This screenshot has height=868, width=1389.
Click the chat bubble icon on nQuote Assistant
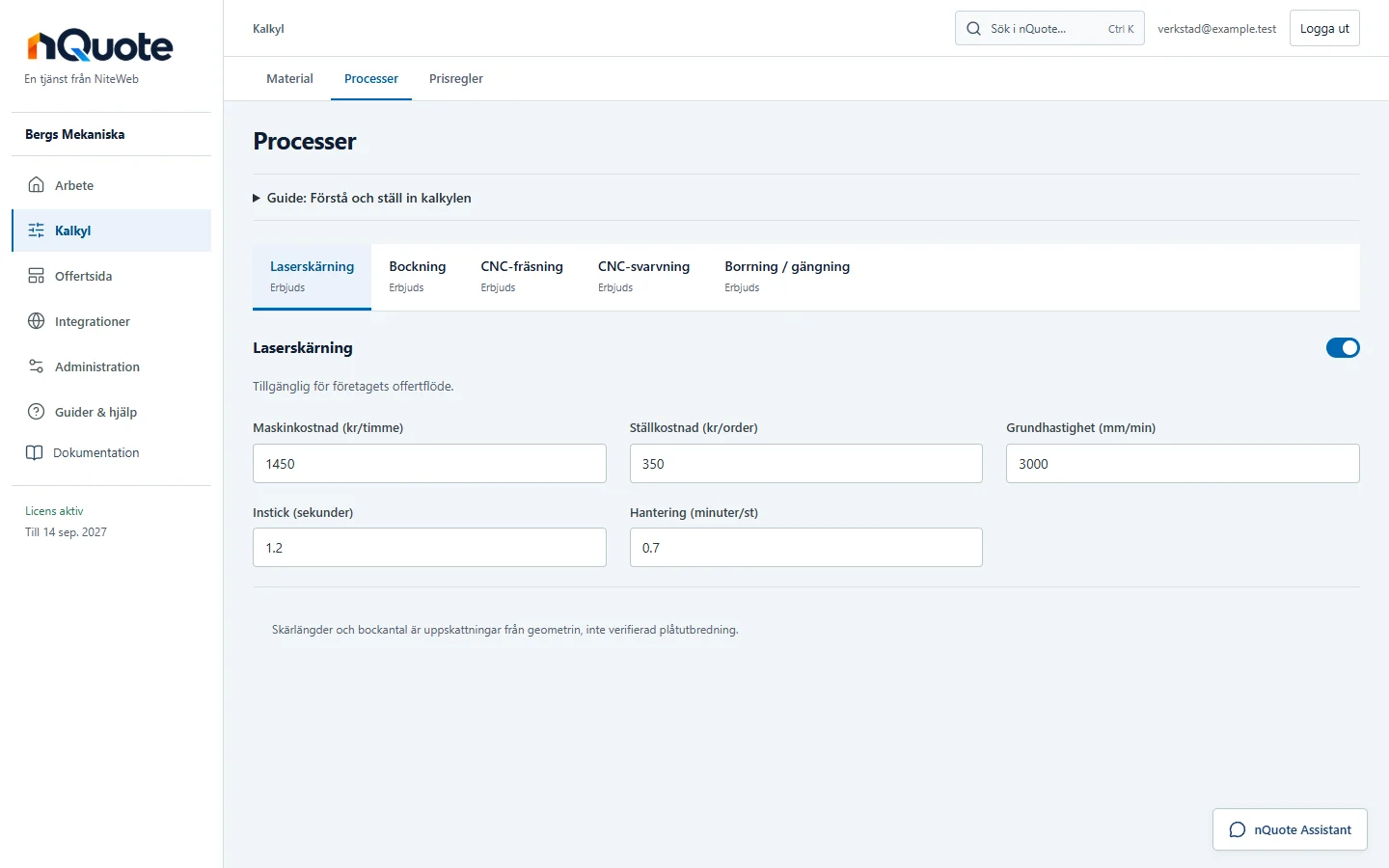[x=1238, y=829]
